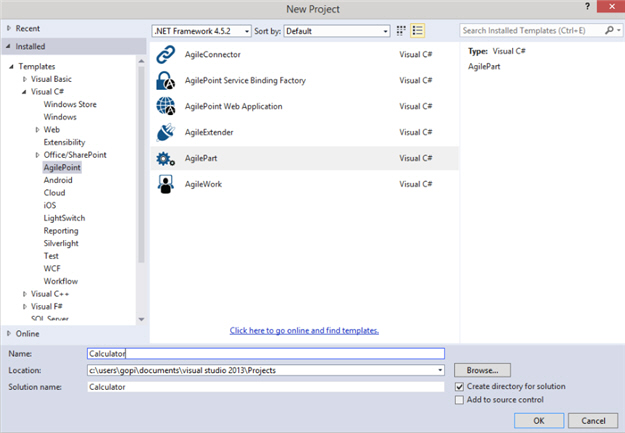Switch to medium icons list view

[x=417, y=31]
